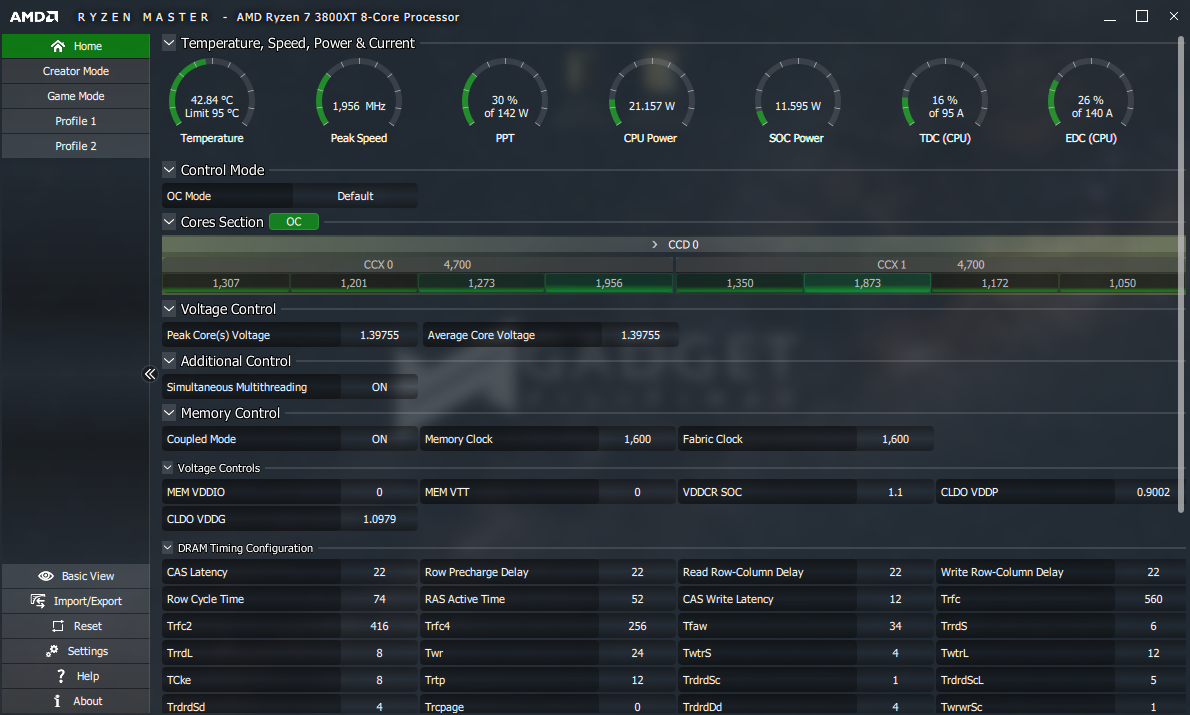Collapse DRAM Timing Configuration subsection
The width and height of the screenshot is (1190, 715).
click(168, 548)
